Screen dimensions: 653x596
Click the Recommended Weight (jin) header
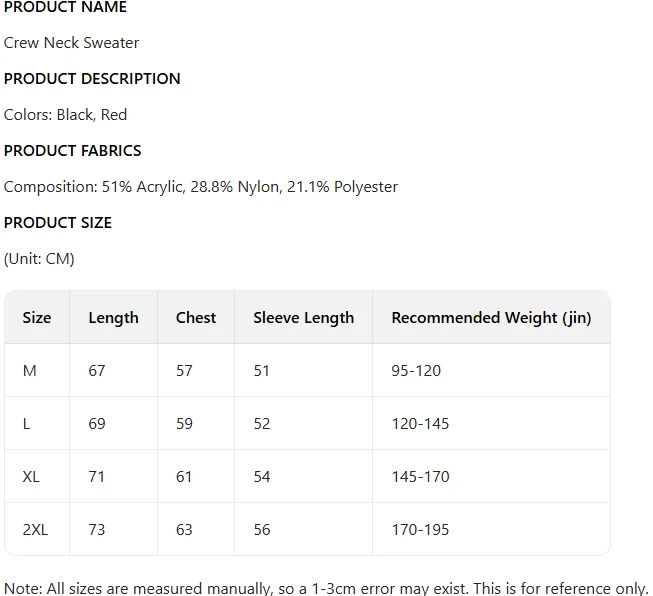coord(491,318)
